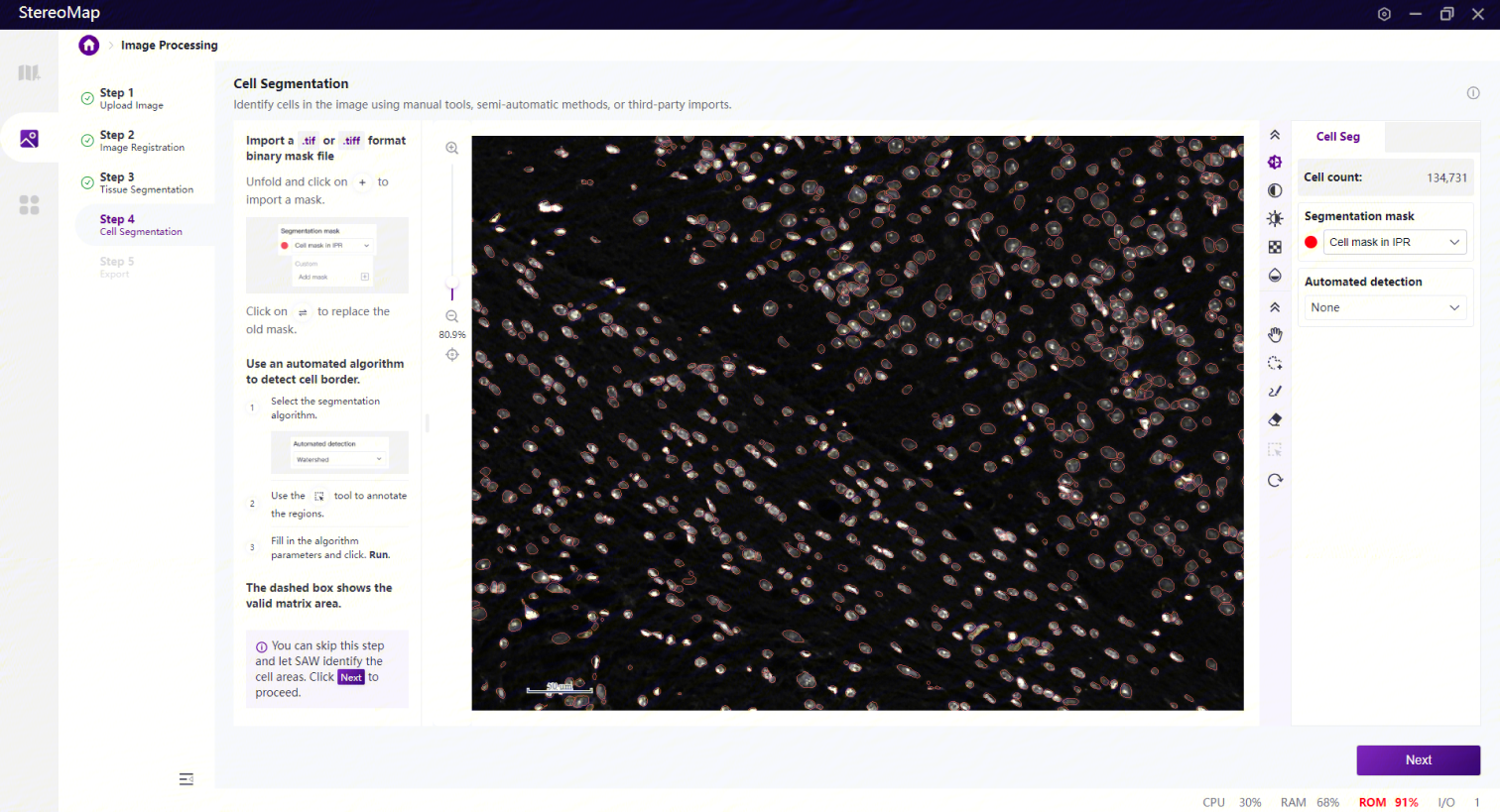Select the hand pan tool
Screen dimensions: 1500x812
[x=1275, y=335]
